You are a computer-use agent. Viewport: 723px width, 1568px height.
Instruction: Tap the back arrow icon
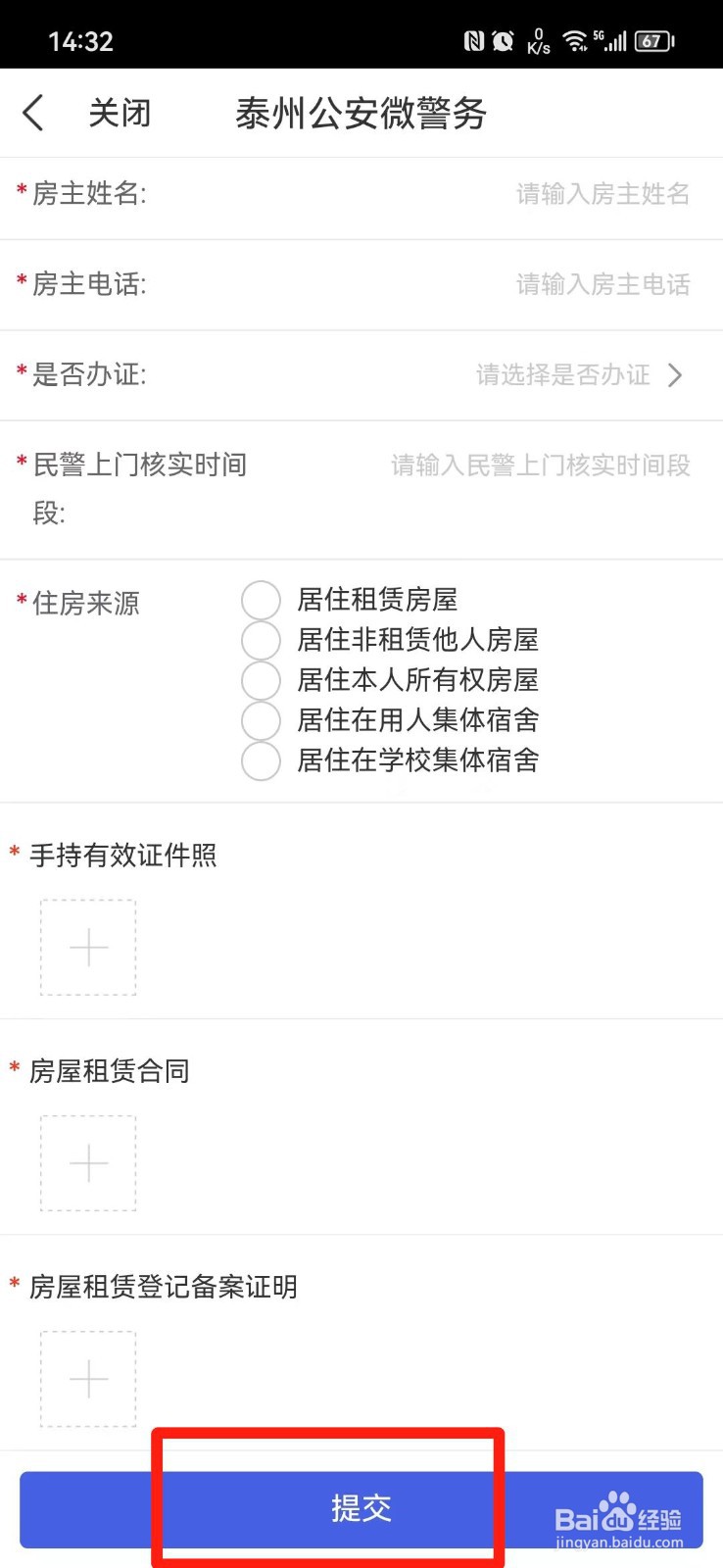click(x=33, y=113)
